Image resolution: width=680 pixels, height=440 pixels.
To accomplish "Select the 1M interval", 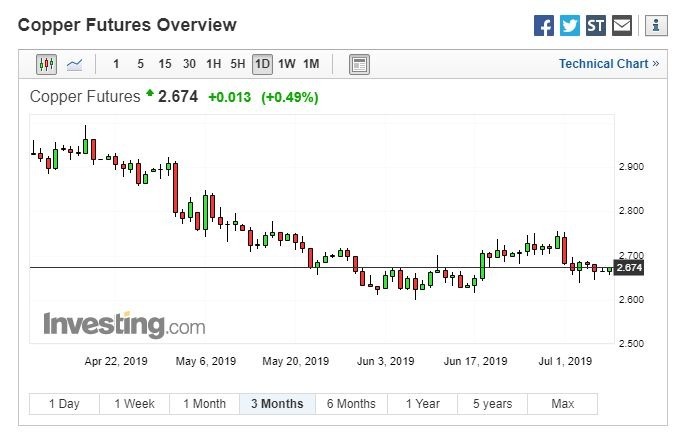I will click(x=311, y=64).
